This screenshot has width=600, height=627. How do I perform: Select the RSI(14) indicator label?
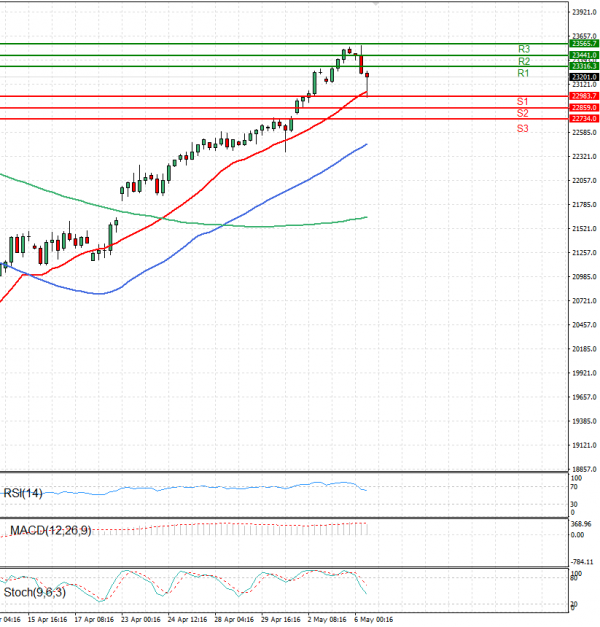(23, 493)
